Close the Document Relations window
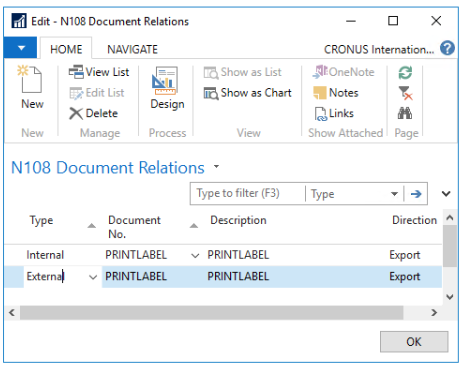Screen dimensions: 464x368 (x=436, y=21)
